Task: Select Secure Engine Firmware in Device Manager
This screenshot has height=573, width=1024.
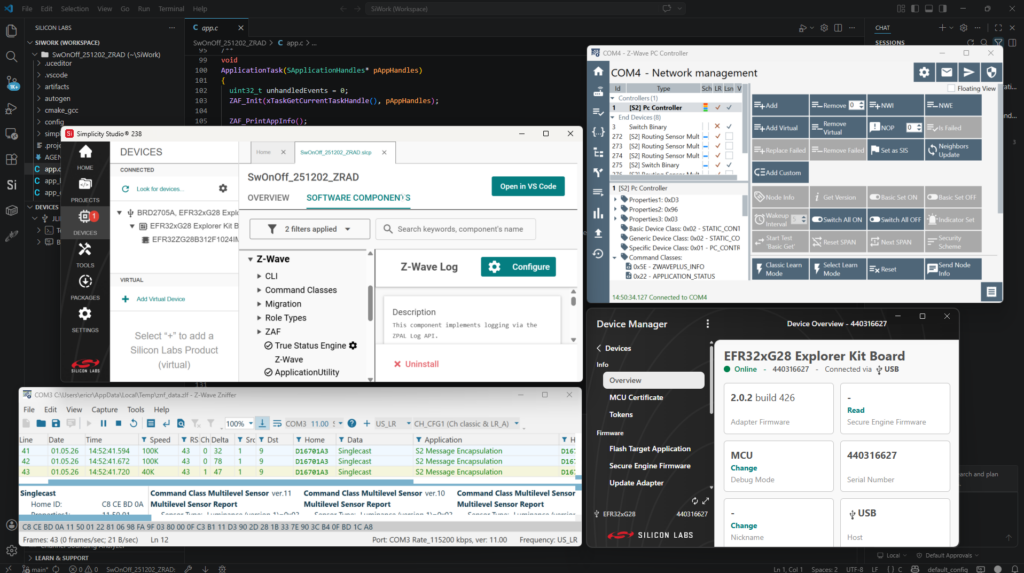Action: (x=649, y=466)
